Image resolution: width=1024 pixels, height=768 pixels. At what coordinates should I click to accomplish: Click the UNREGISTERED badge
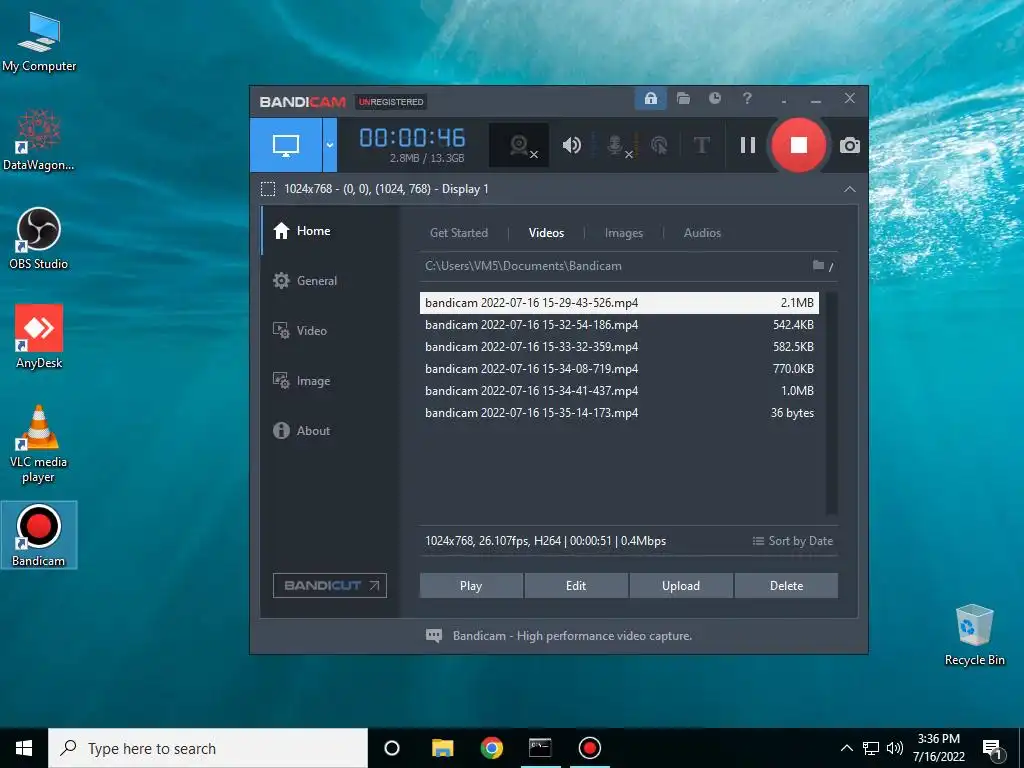[x=391, y=102]
